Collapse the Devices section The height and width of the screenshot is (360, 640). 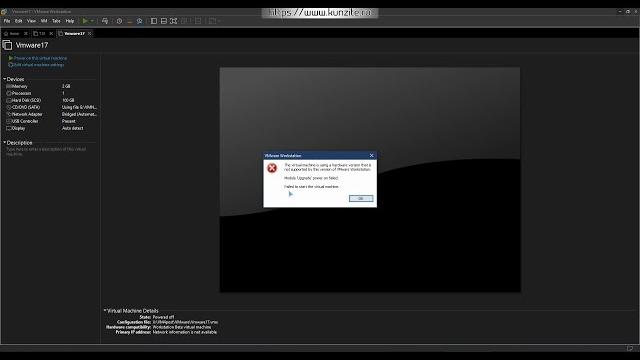coord(4,79)
